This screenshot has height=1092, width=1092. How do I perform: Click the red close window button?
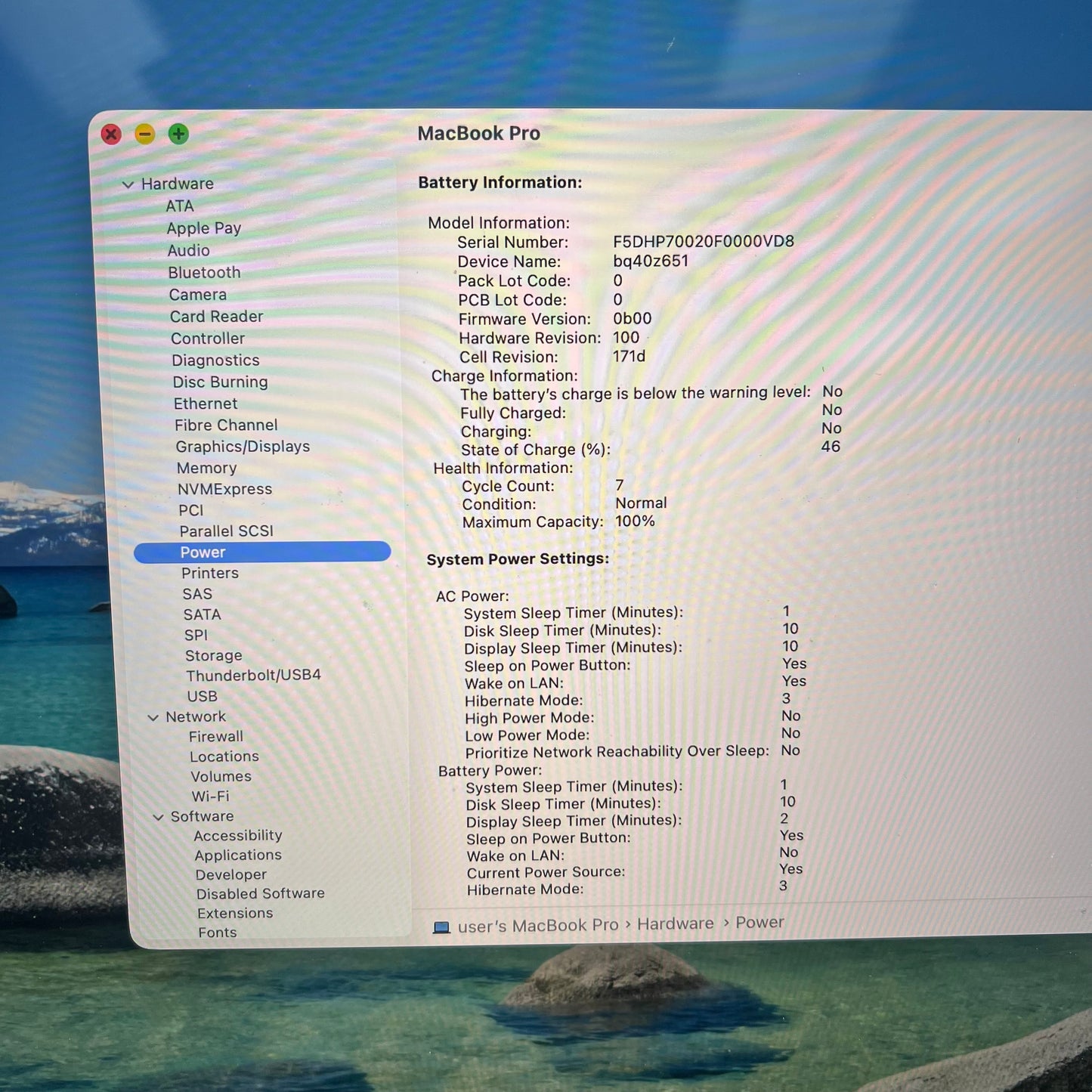(111, 135)
